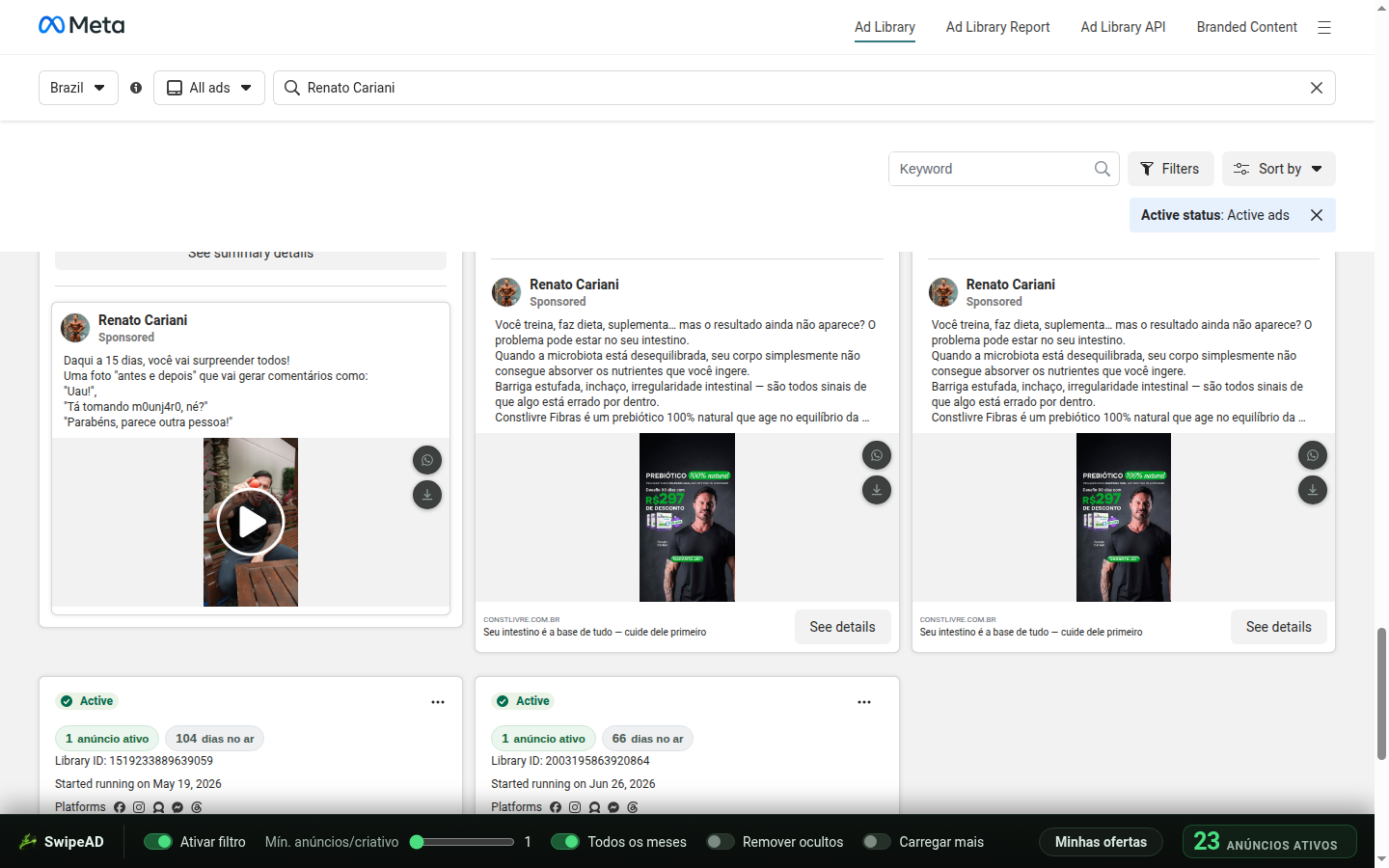
Task: Click the "104 dias no ar" badge
Action: [x=215, y=739]
